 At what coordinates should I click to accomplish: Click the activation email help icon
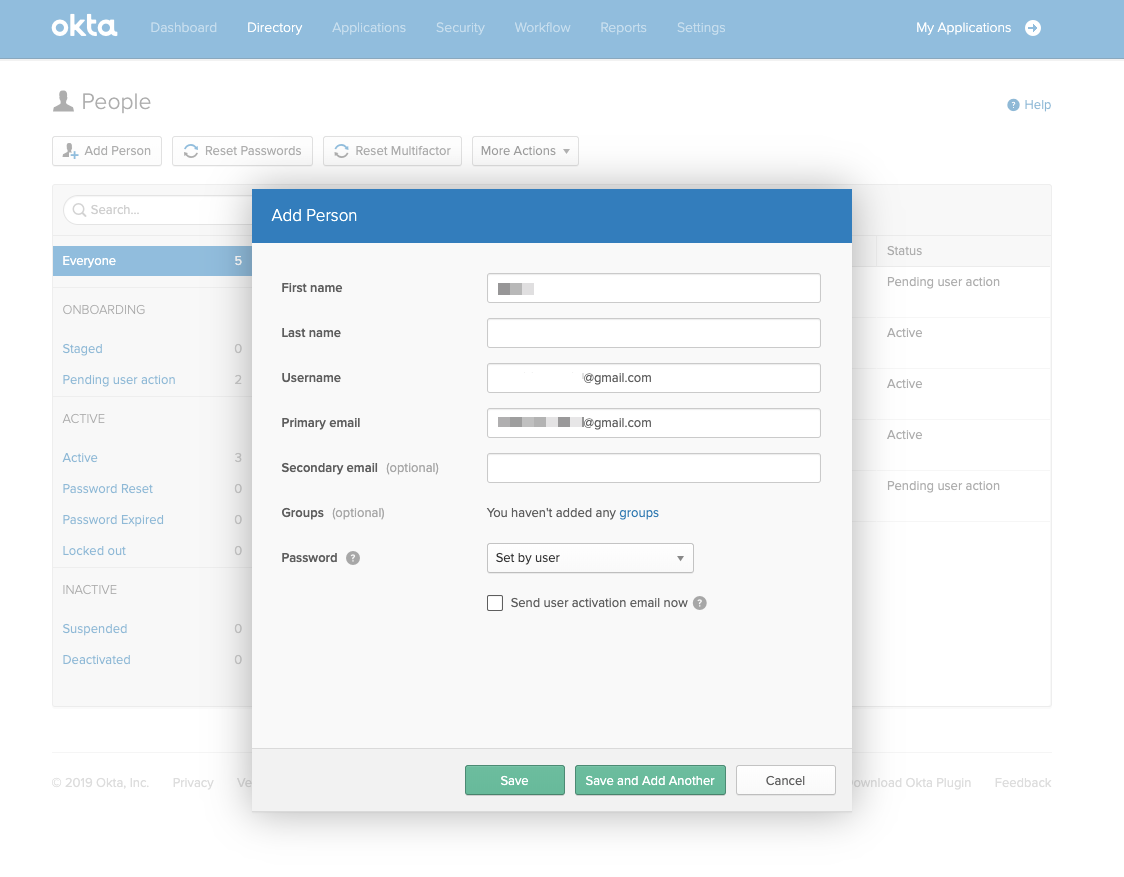700,603
